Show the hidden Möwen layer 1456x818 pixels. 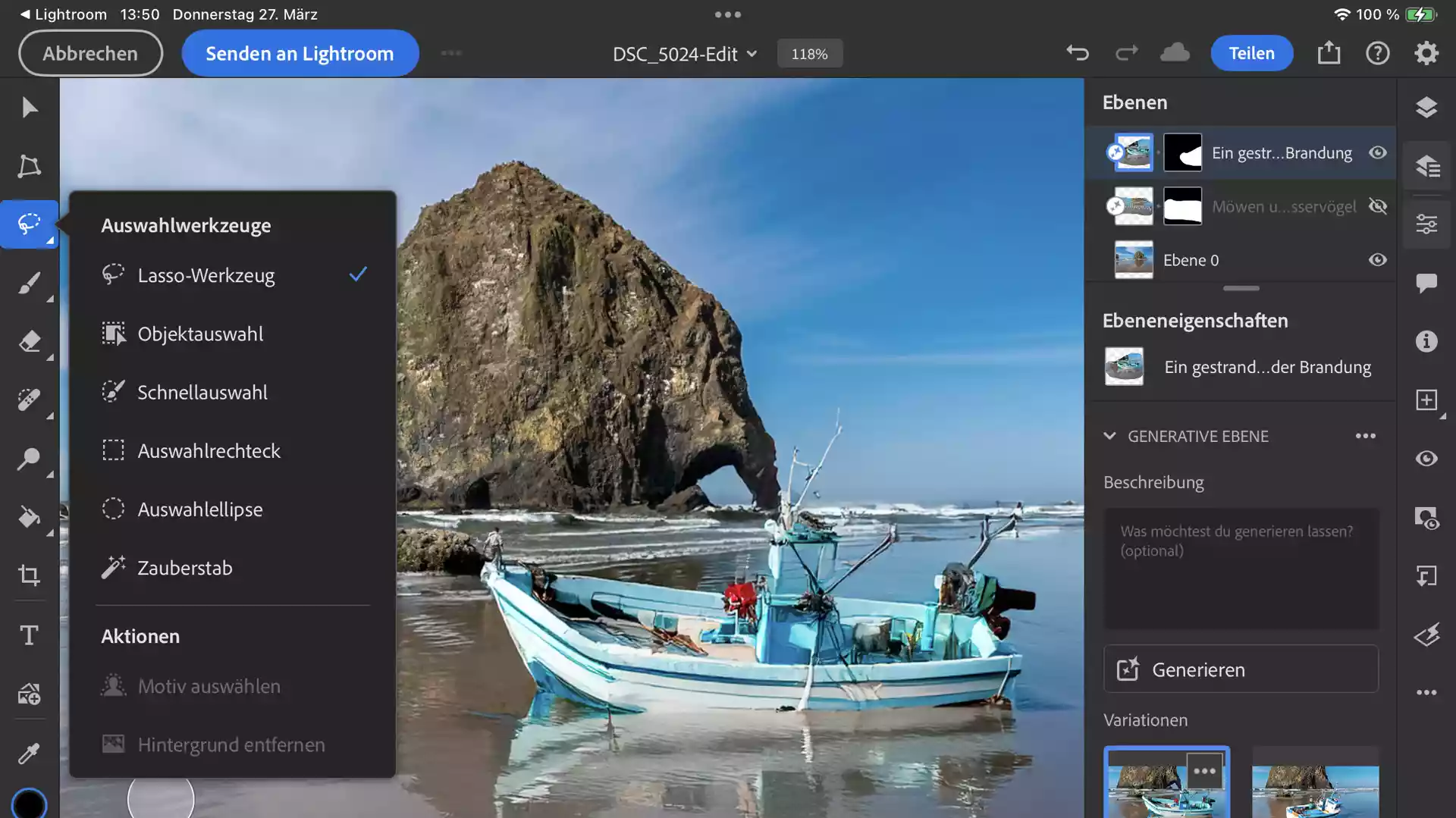(1378, 206)
